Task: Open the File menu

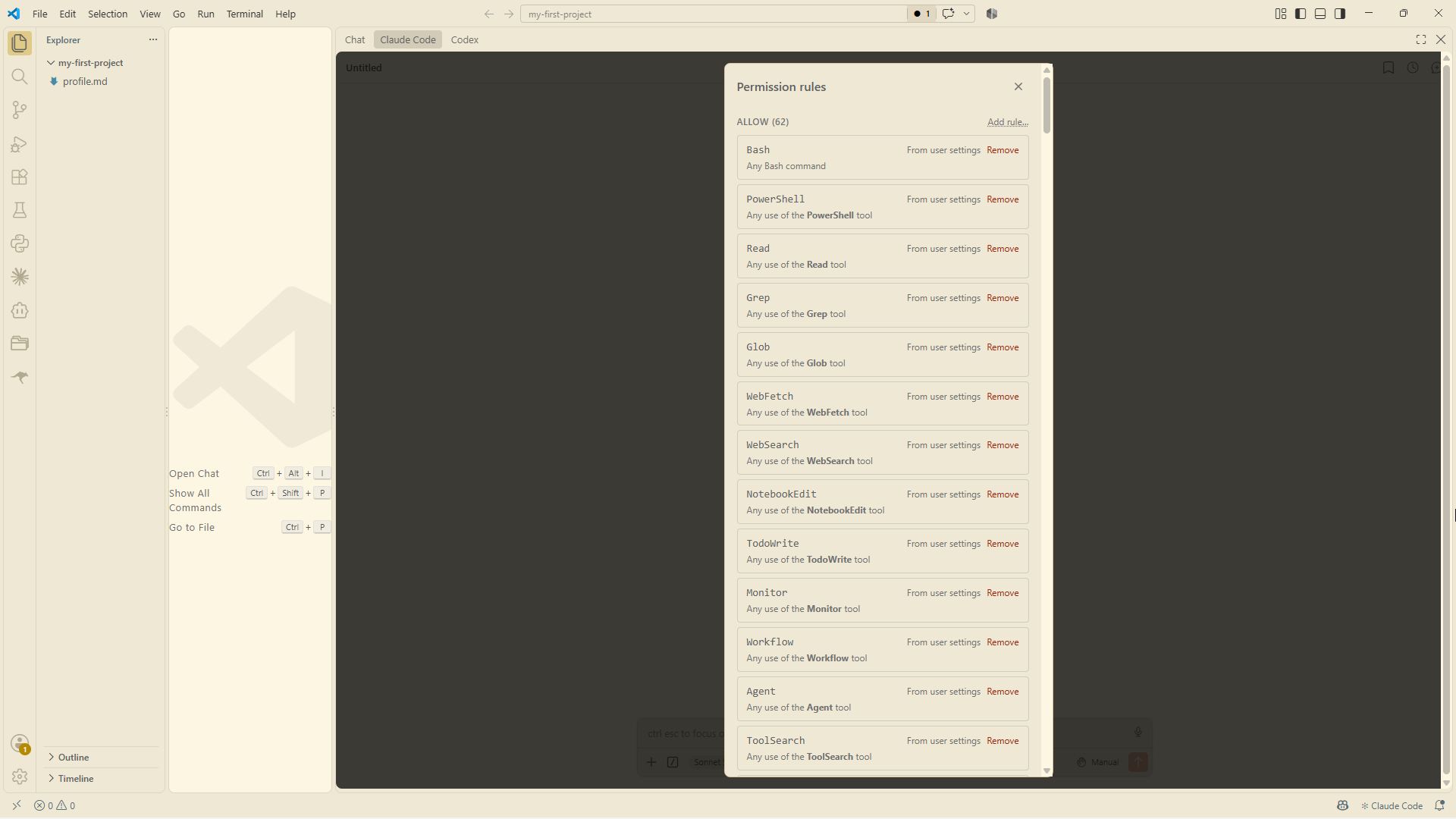Action: tap(39, 14)
